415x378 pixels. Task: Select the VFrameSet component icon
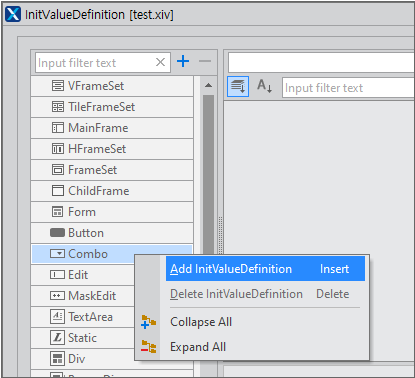pos(58,86)
